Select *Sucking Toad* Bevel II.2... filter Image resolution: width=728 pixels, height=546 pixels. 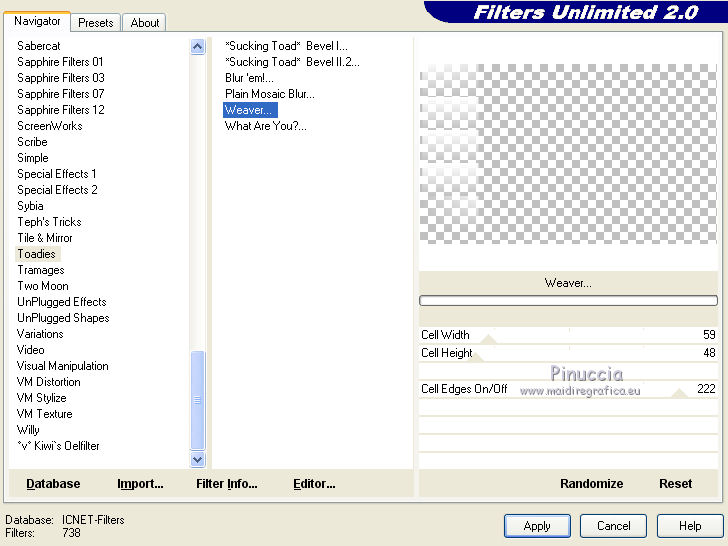click(292, 62)
